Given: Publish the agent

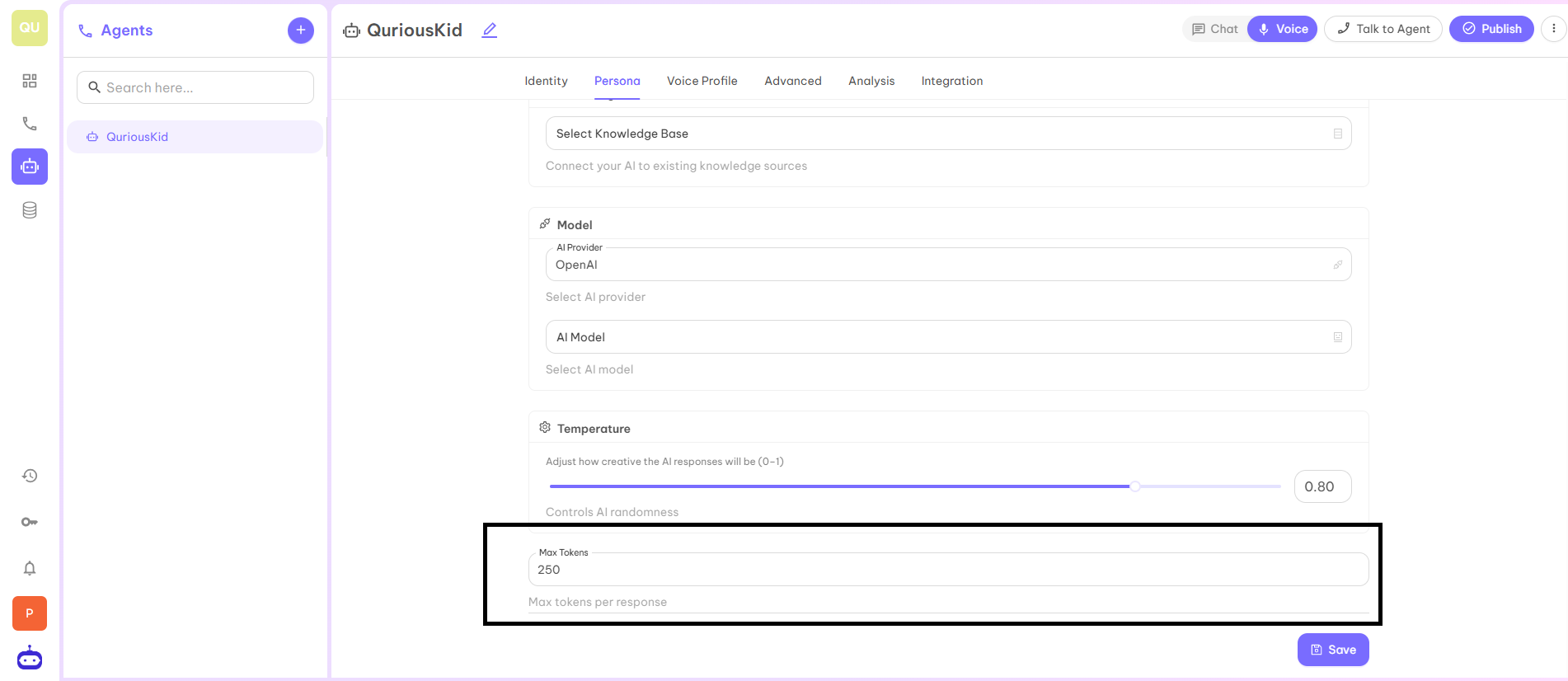Looking at the screenshot, I should 1491,29.
